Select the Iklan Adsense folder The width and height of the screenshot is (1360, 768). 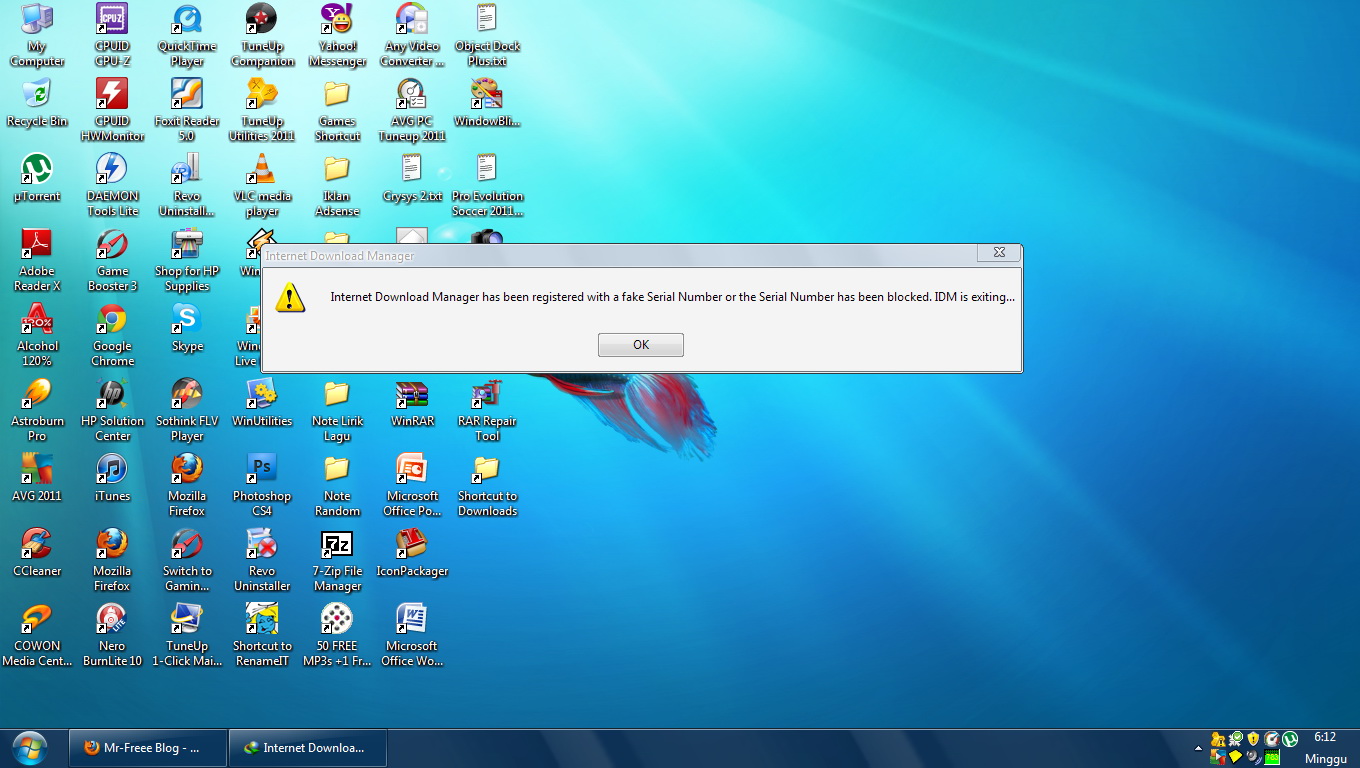click(x=337, y=185)
